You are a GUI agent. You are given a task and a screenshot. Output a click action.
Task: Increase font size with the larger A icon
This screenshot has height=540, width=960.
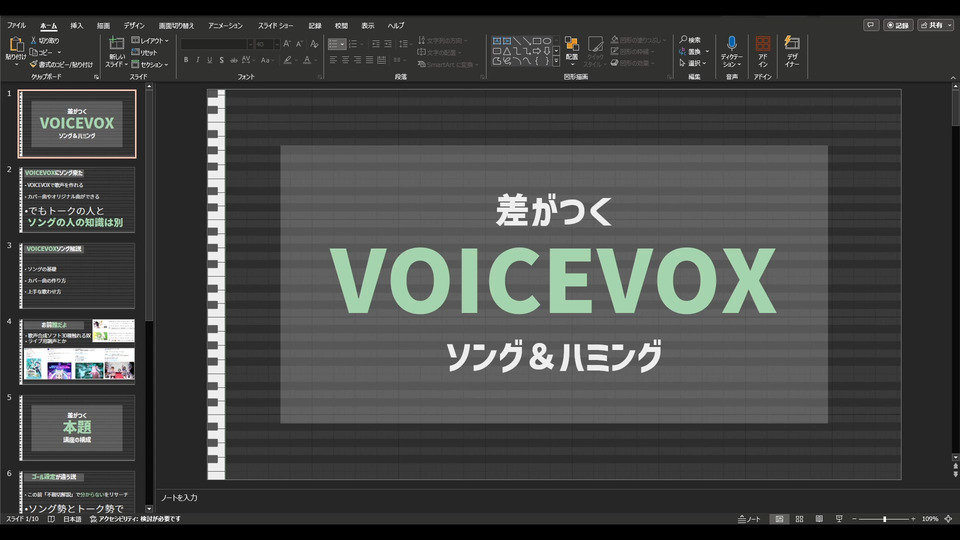(x=287, y=44)
